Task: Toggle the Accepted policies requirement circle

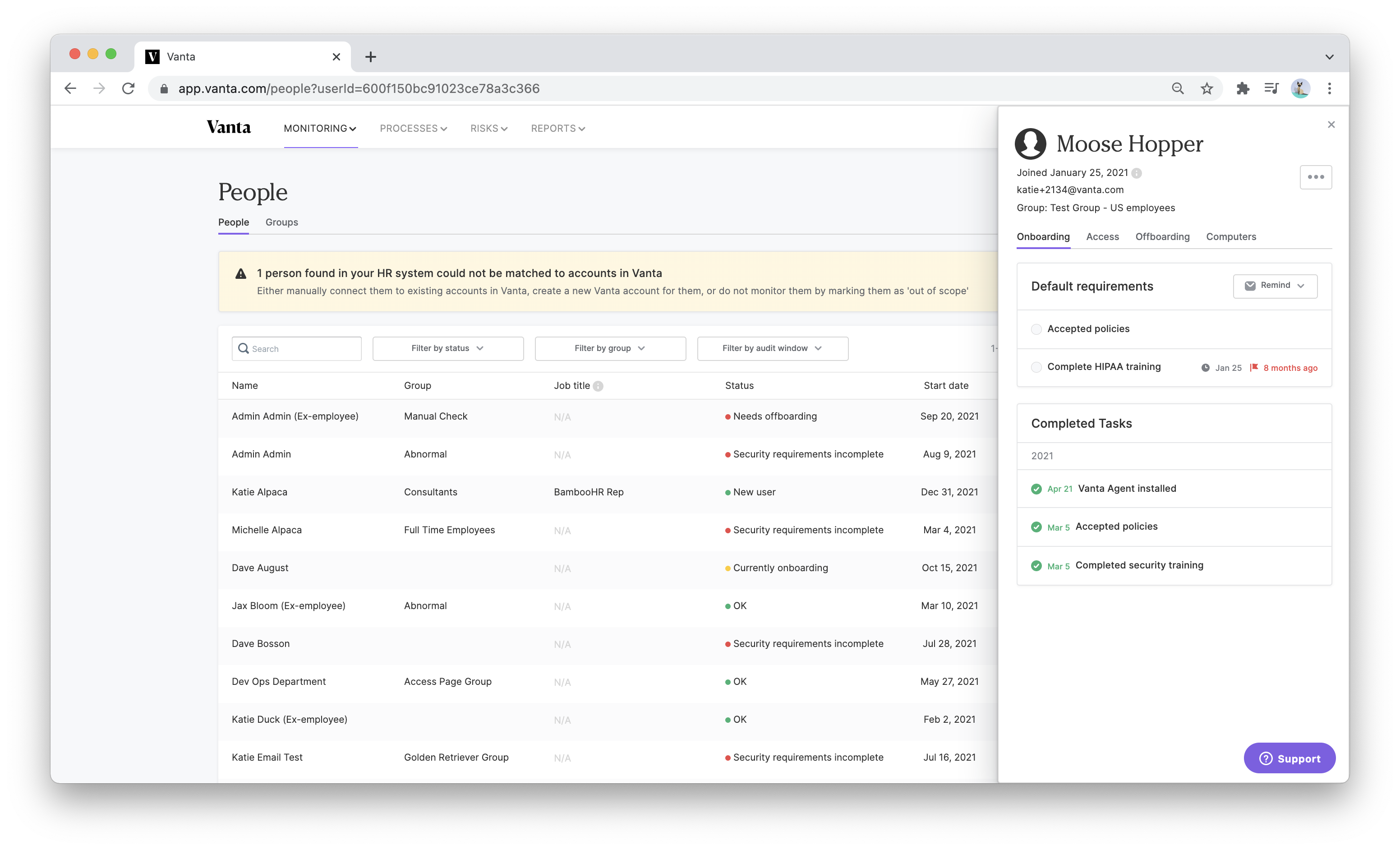Action: coord(1036,329)
